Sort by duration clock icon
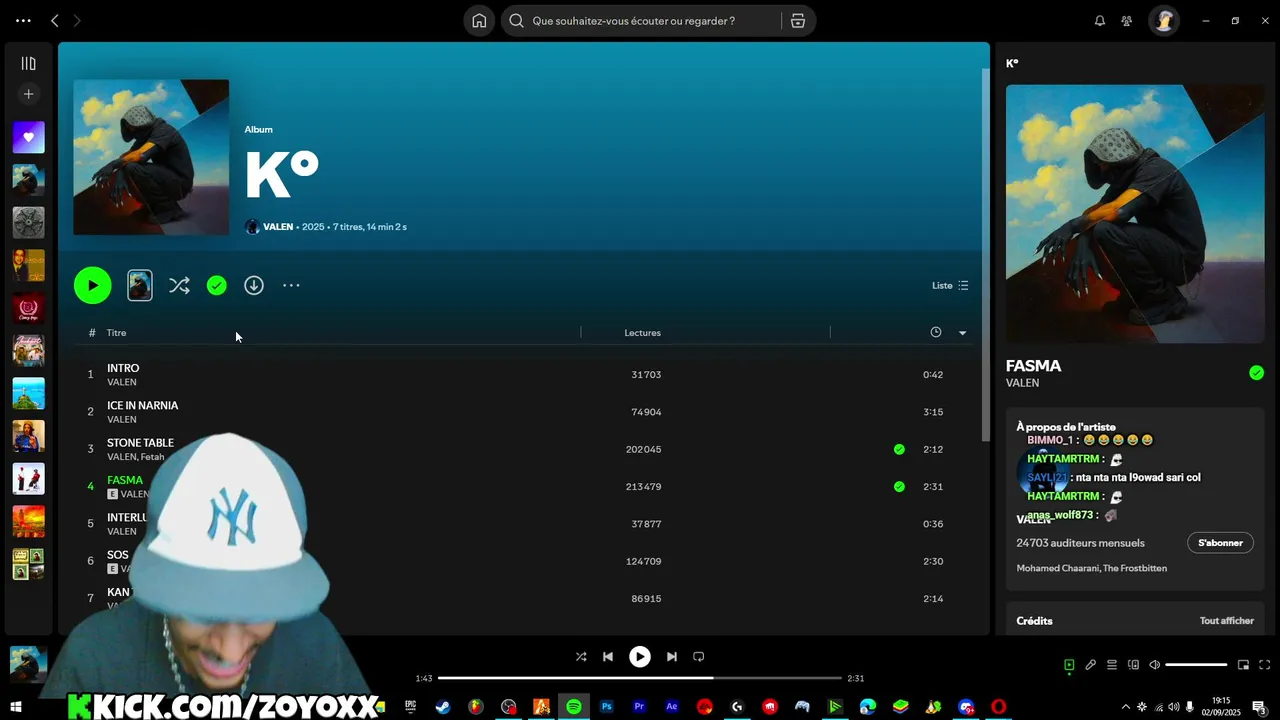 tap(936, 333)
